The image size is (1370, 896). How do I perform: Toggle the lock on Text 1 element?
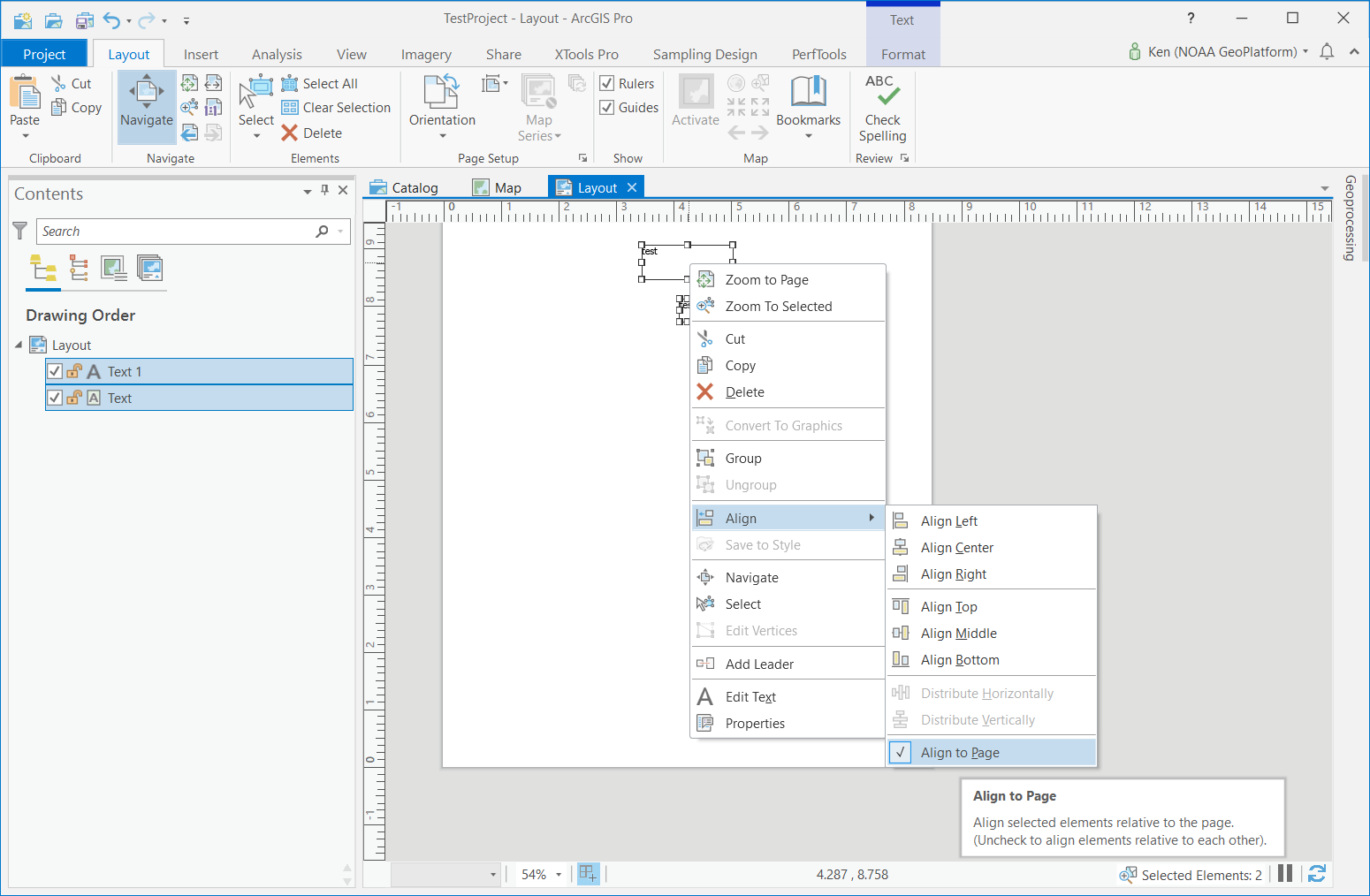[x=75, y=372]
